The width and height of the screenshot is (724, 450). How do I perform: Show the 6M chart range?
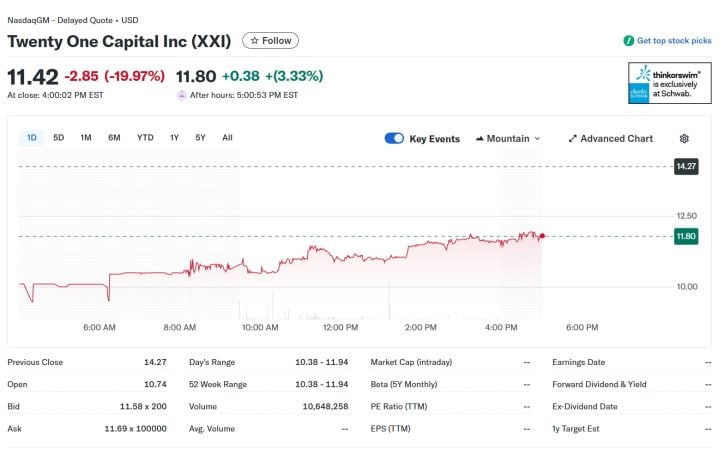(114, 138)
